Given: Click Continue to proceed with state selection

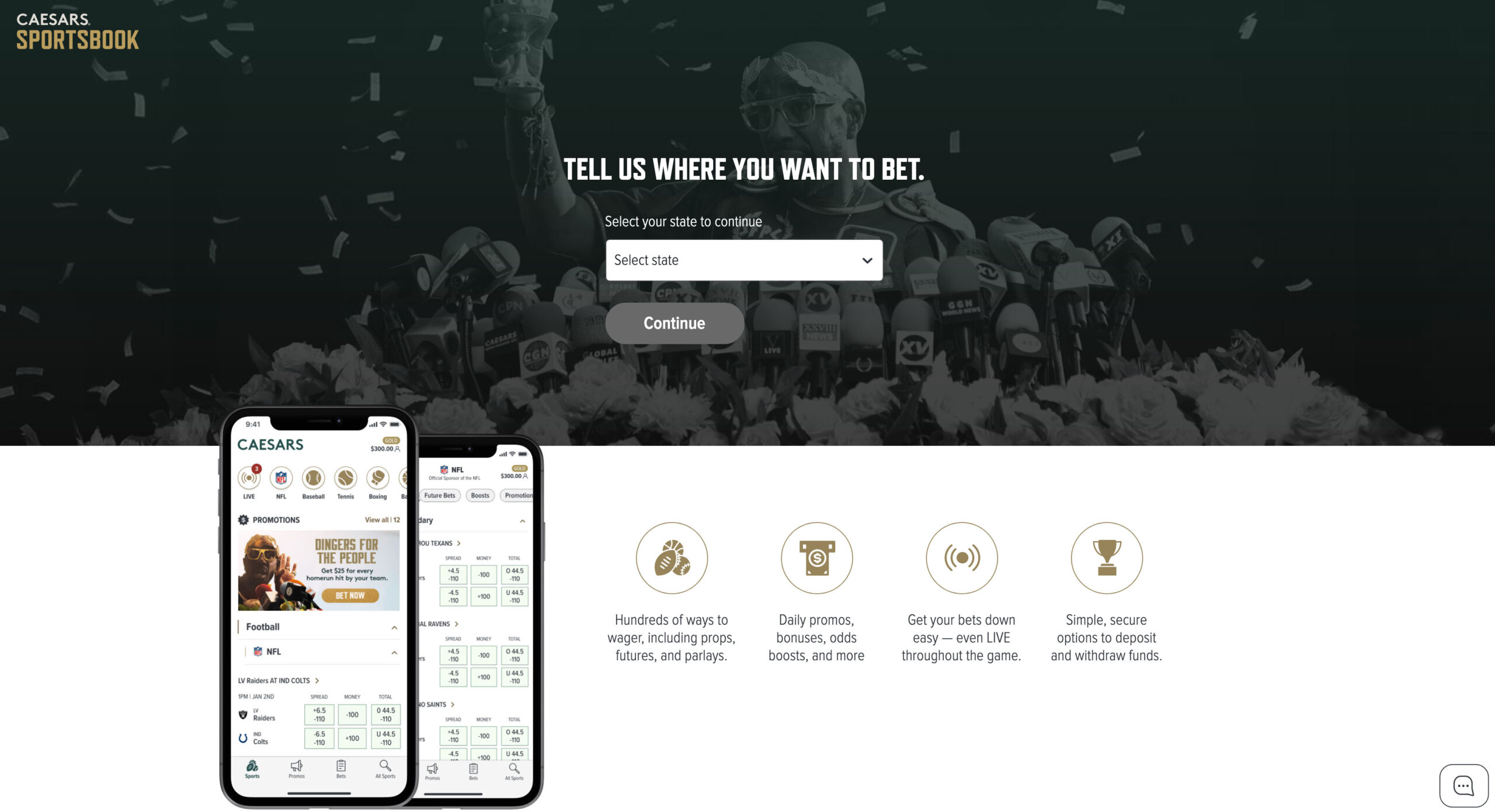Looking at the screenshot, I should click(674, 322).
